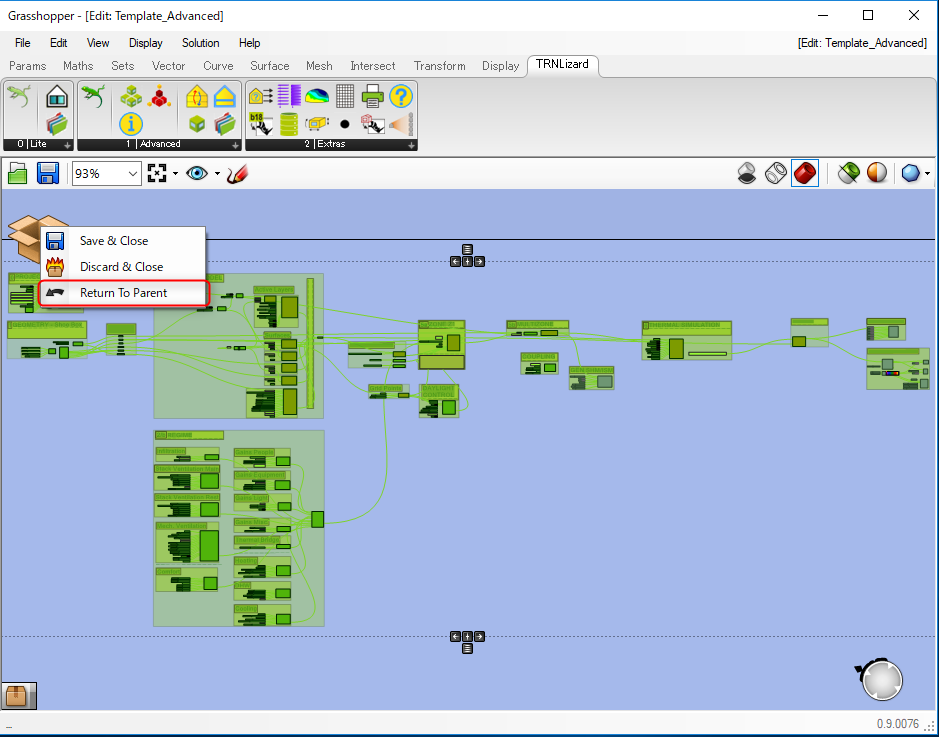Open the Help menu
The width and height of the screenshot is (939, 737).
pos(249,43)
